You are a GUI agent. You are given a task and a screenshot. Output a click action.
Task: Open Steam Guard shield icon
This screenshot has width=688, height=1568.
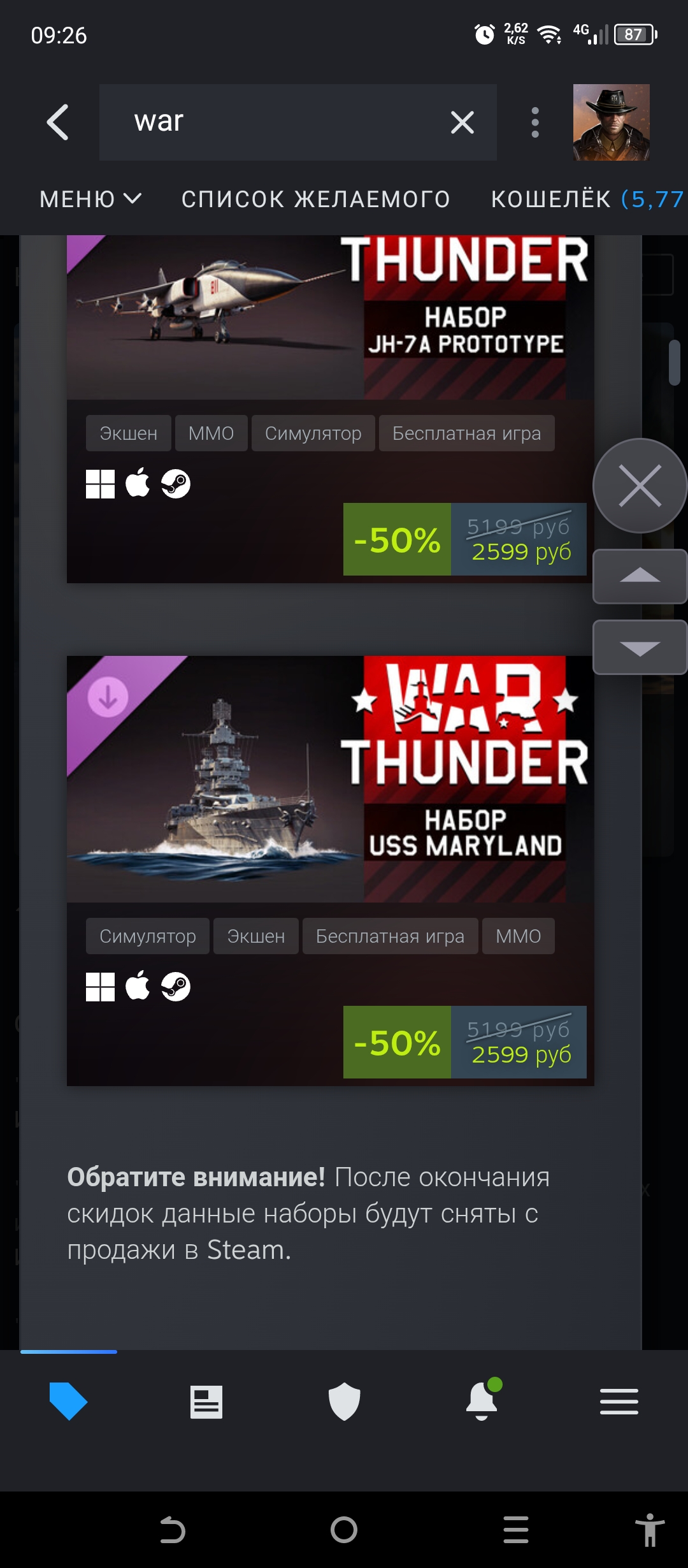pos(344,1401)
